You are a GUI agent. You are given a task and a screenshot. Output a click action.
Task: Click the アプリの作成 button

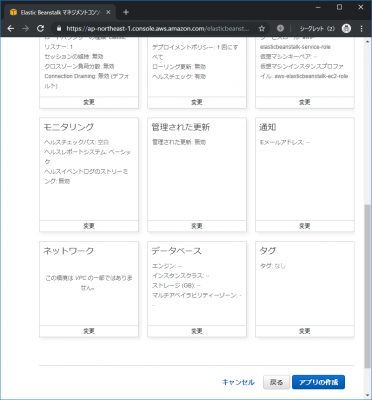tap(318, 382)
